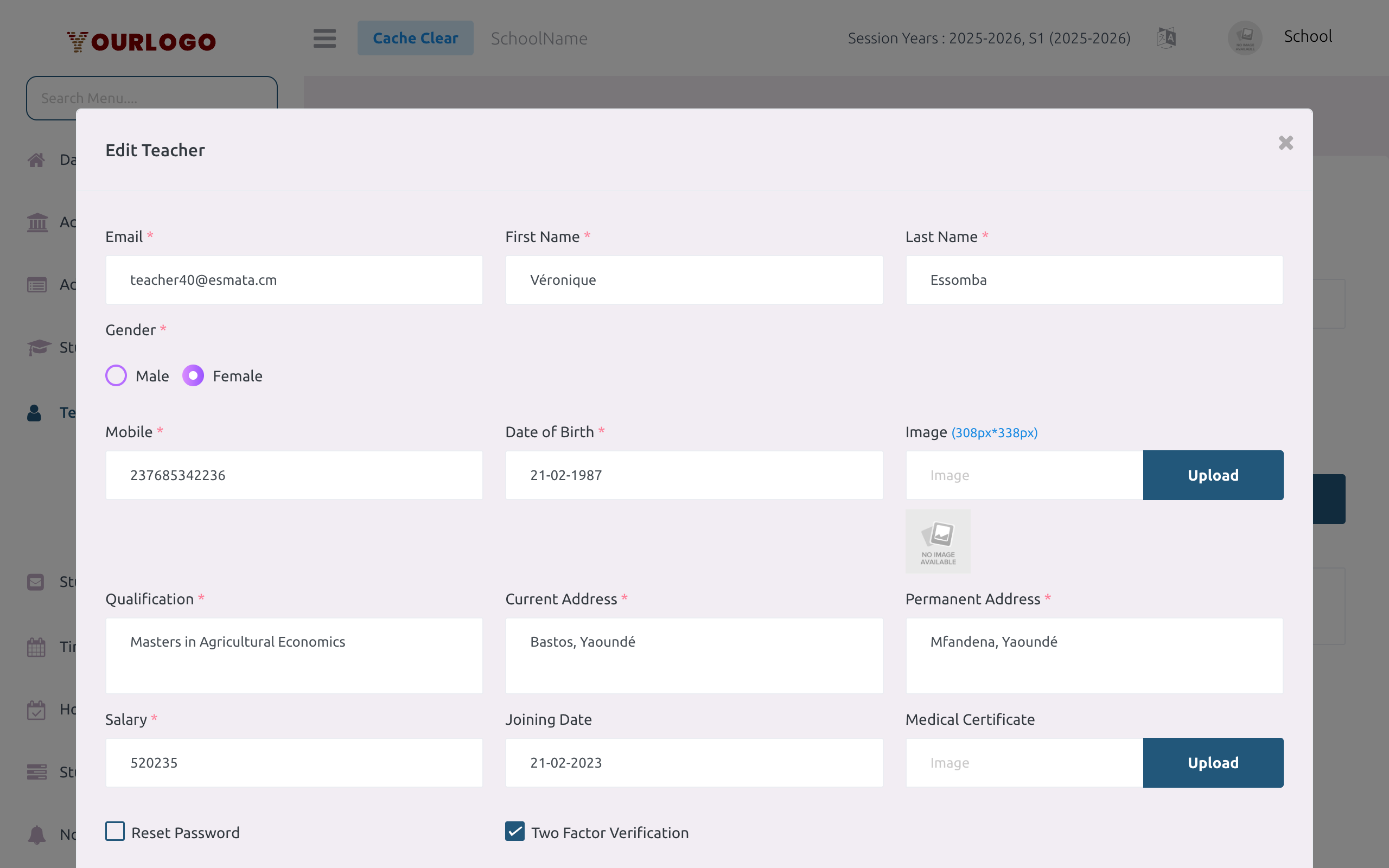Click the profile avatar image in top bar
The height and width of the screenshot is (868, 1389).
(1244, 38)
